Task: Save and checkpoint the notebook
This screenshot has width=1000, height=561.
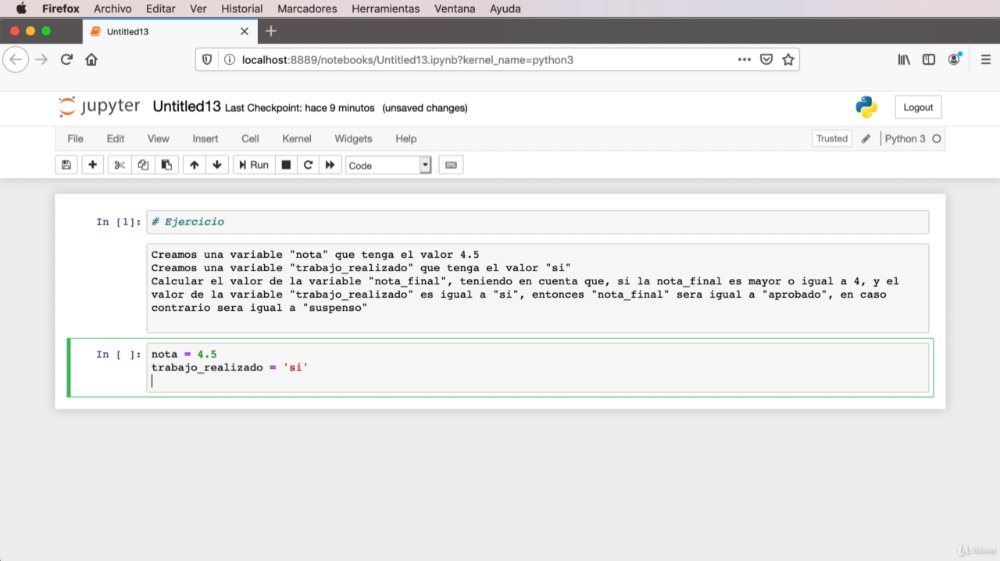Action: 66,165
